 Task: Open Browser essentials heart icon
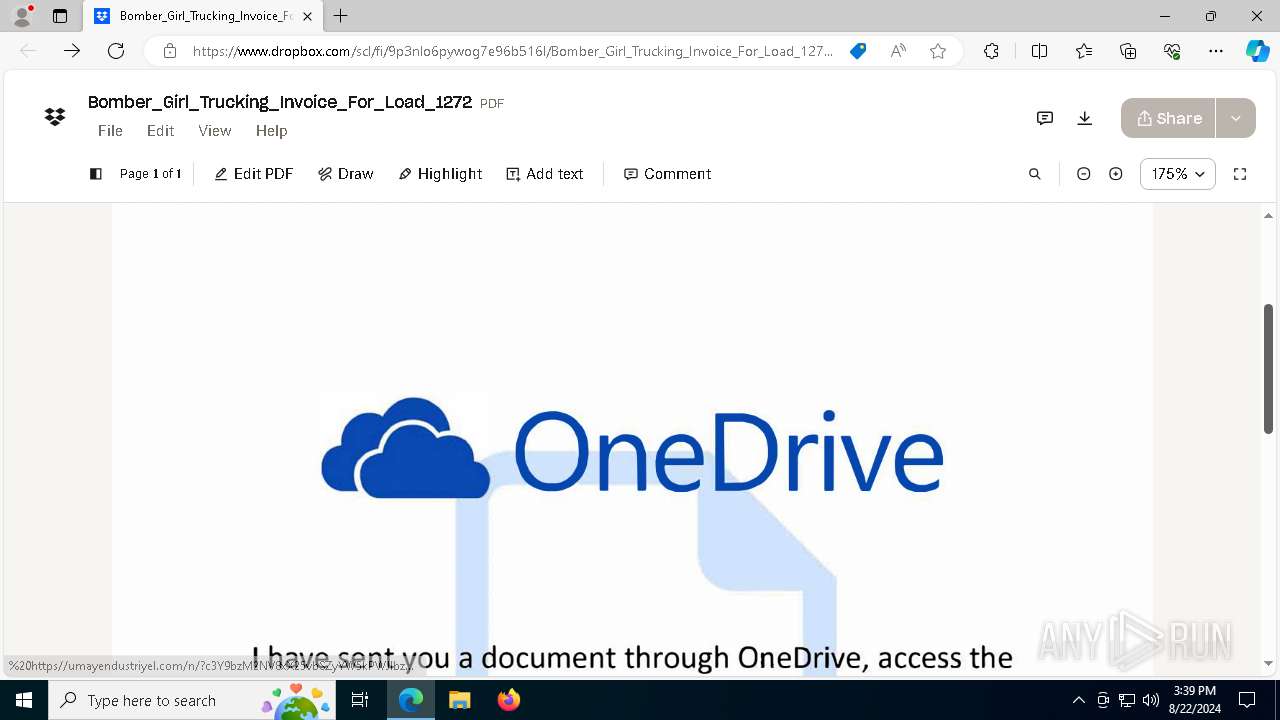(1172, 51)
